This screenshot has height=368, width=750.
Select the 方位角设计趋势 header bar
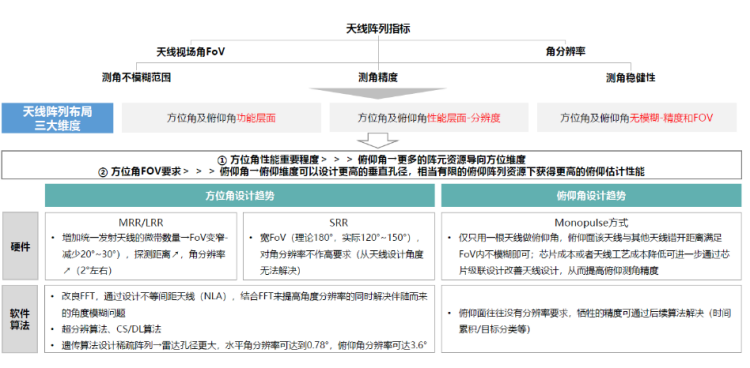[x=240, y=196]
